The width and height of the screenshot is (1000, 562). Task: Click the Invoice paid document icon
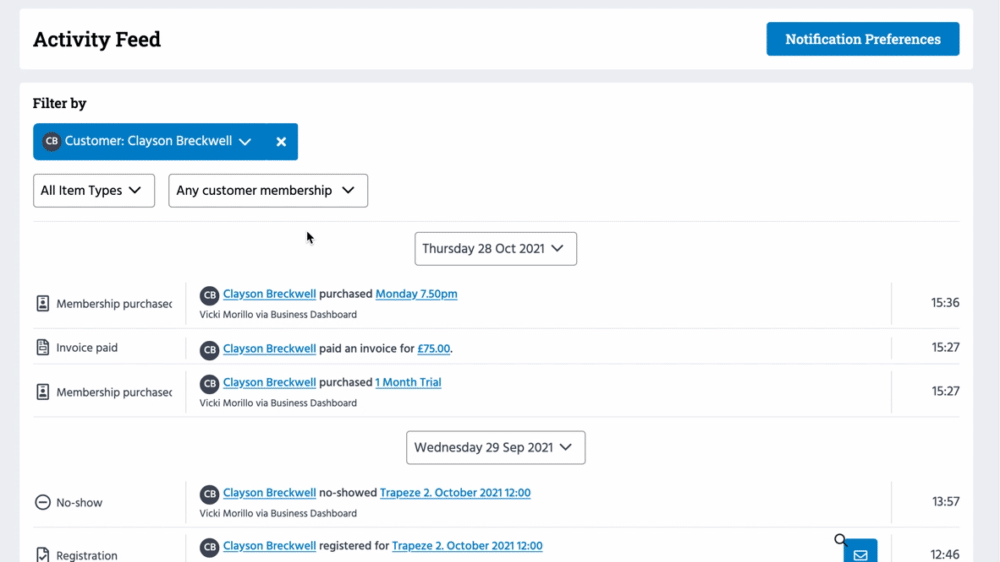43,348
